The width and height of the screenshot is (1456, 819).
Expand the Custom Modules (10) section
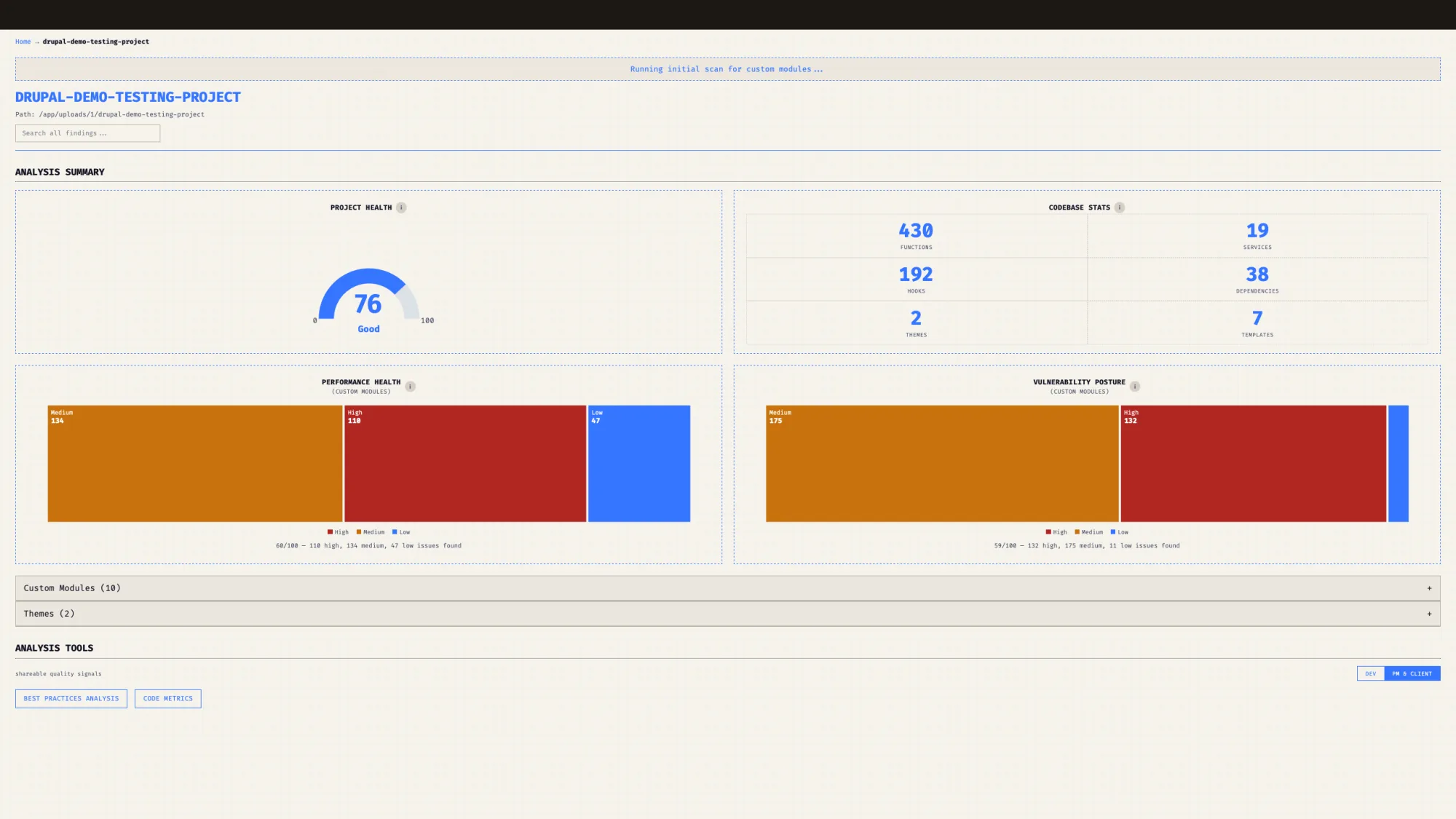727,588
